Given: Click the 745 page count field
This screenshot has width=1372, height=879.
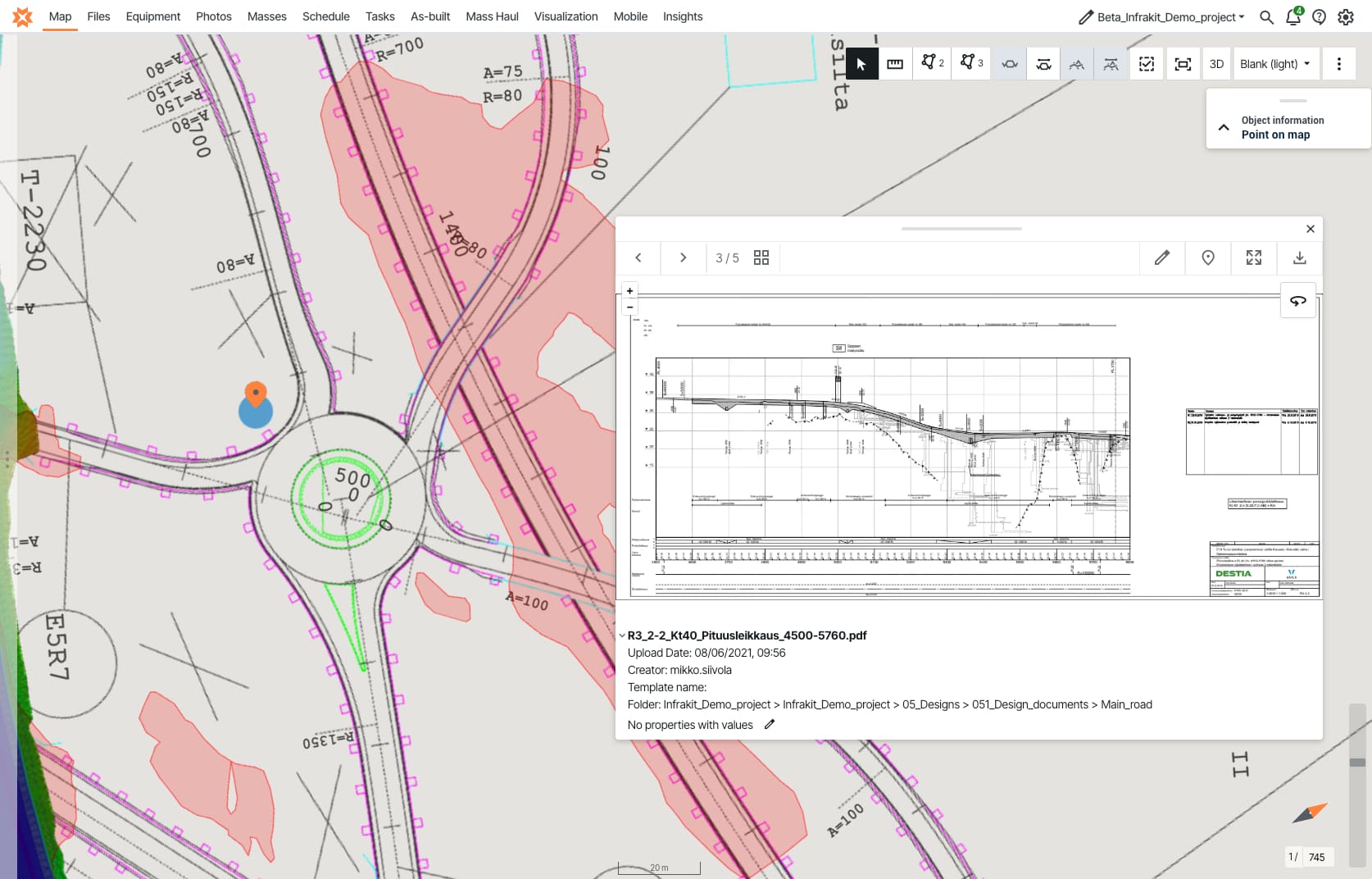Looking at the screenshot, I should [1317, 857].
